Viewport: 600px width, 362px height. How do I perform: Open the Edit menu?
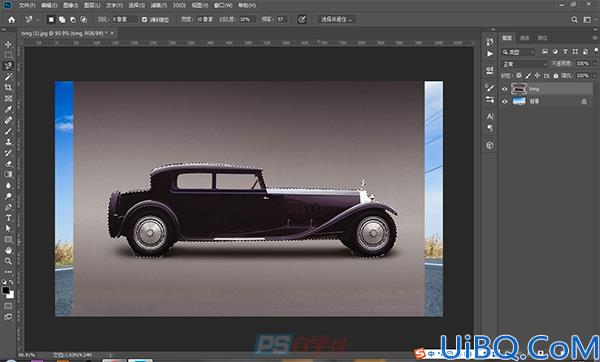click(x=49, y=5)
